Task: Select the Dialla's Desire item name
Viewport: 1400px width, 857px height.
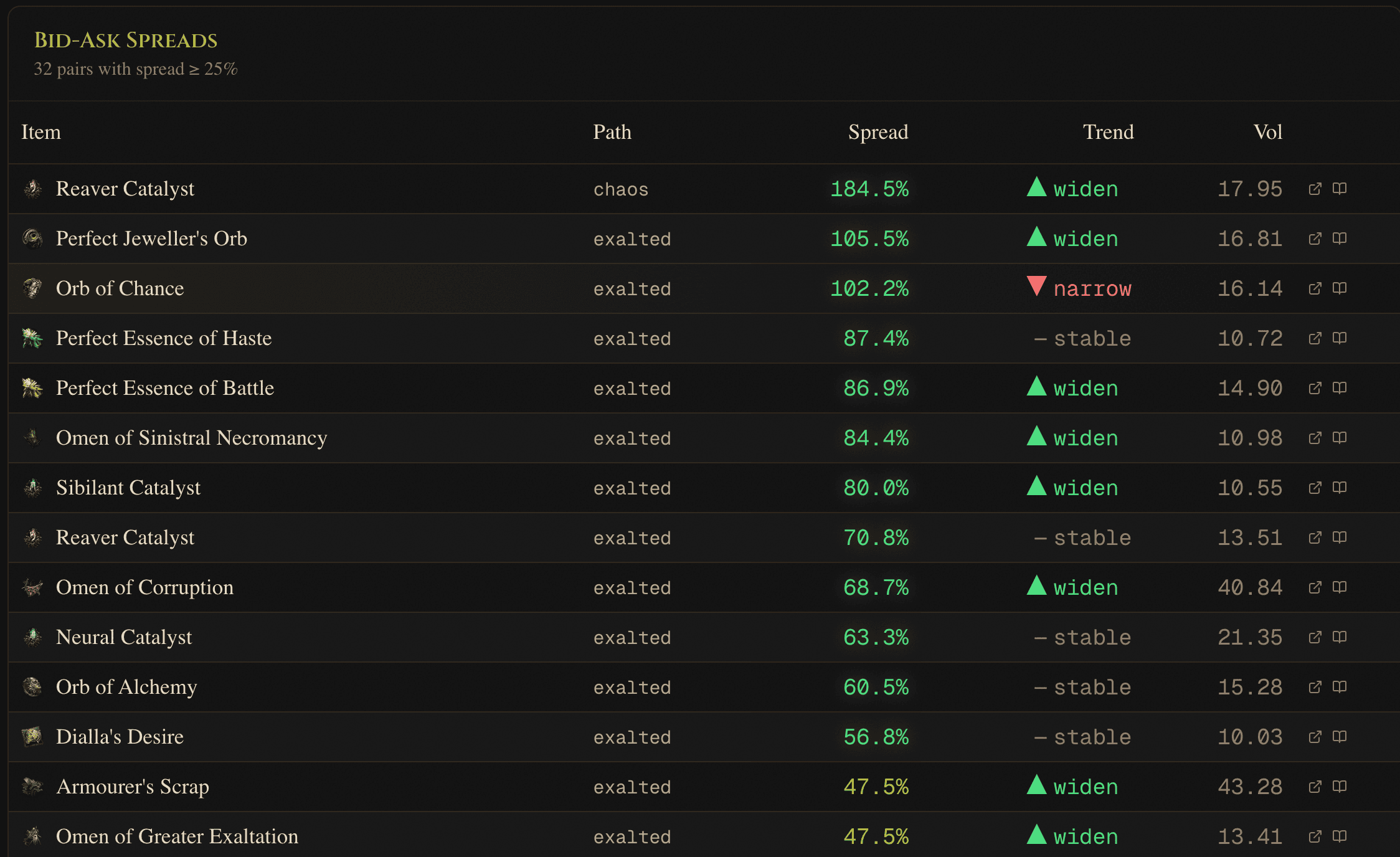Action: tap(120, 737)
